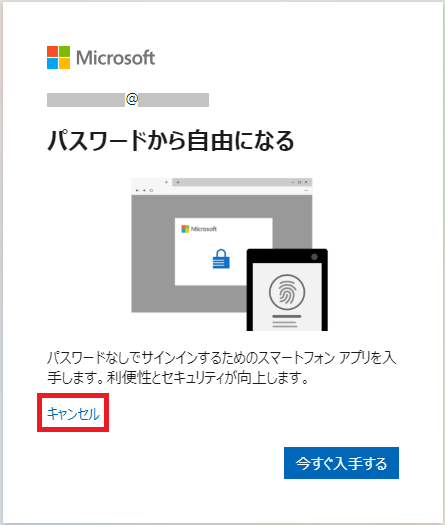Click the forward arrow in illustrated browser
The width and height of the screenshot is (445, 525).
(x=144, y=191)
